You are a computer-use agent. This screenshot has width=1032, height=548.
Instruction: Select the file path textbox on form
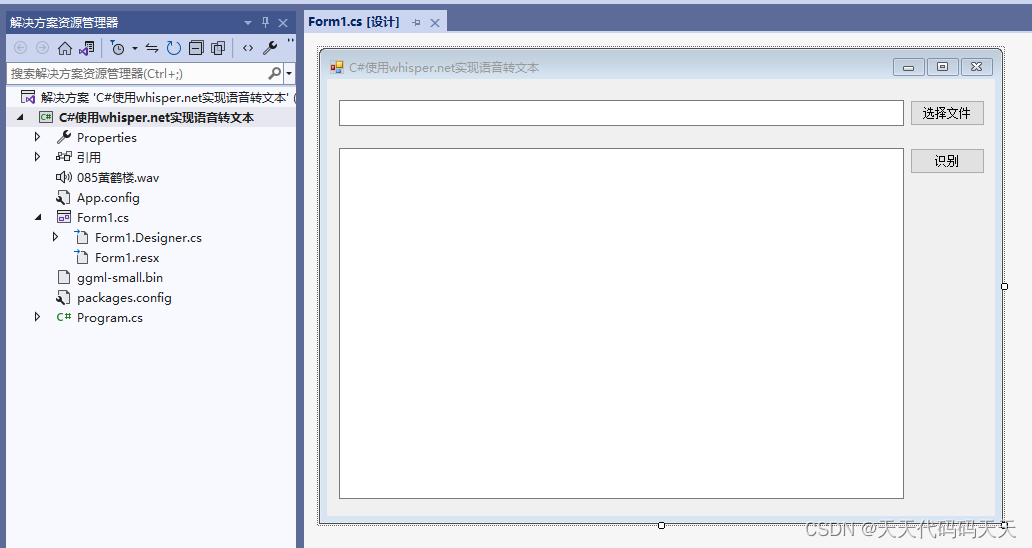[x=621, y=113]
